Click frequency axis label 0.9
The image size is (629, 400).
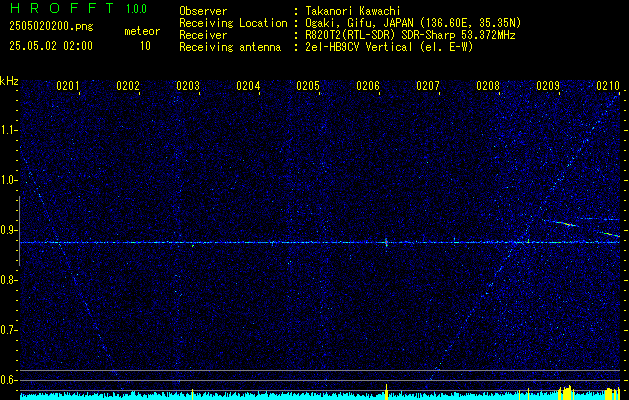pos(7,230)
